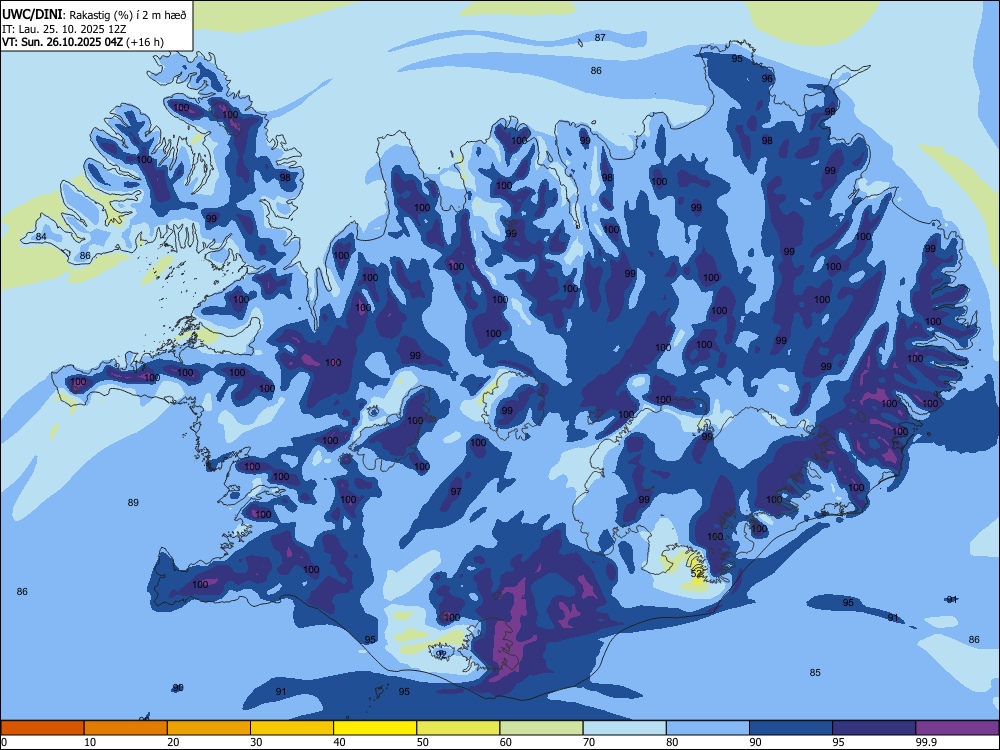Pick the 20–30 amber legend swatch

[209, 728]
